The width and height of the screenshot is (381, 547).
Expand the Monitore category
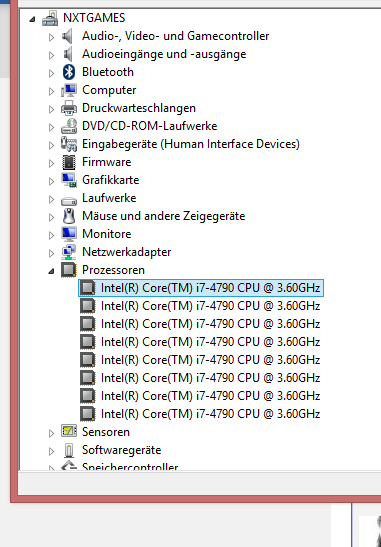coord(52,235)
